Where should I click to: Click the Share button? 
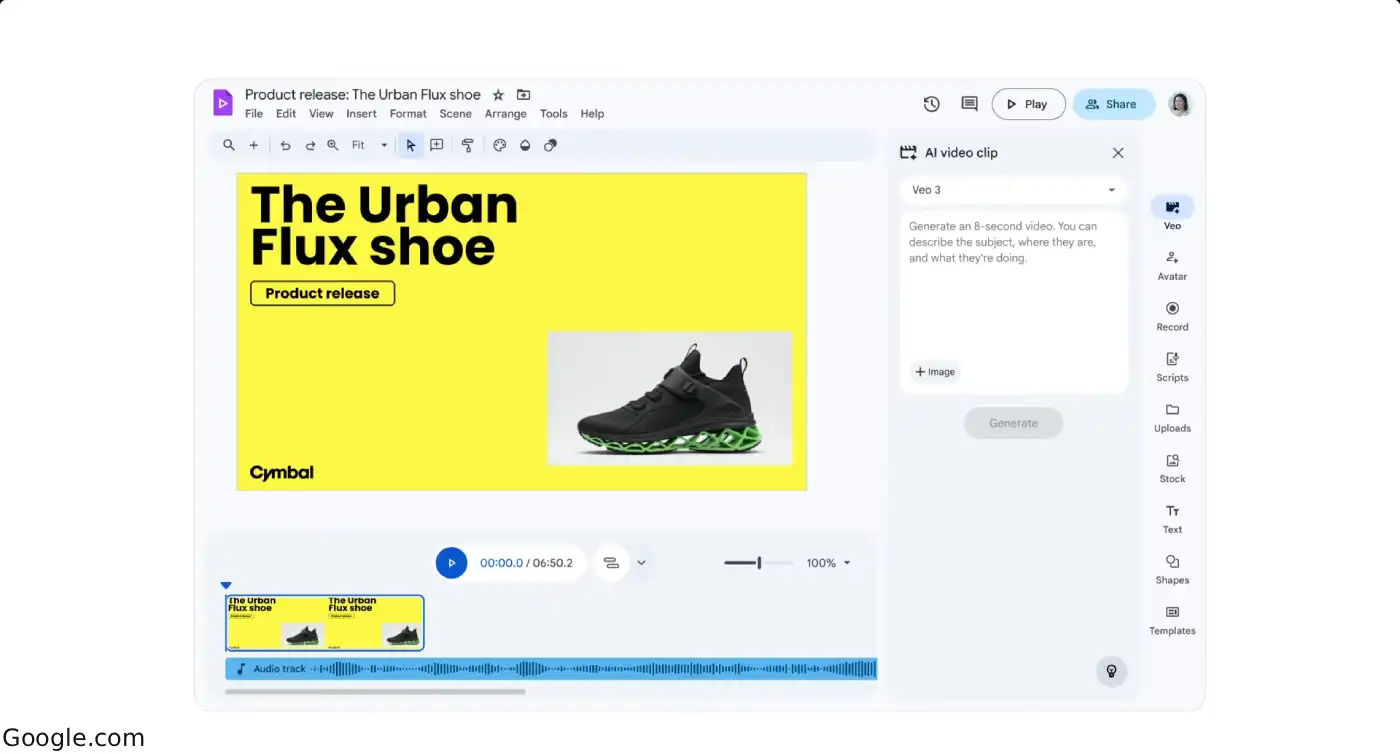(x=1113, y=104)
